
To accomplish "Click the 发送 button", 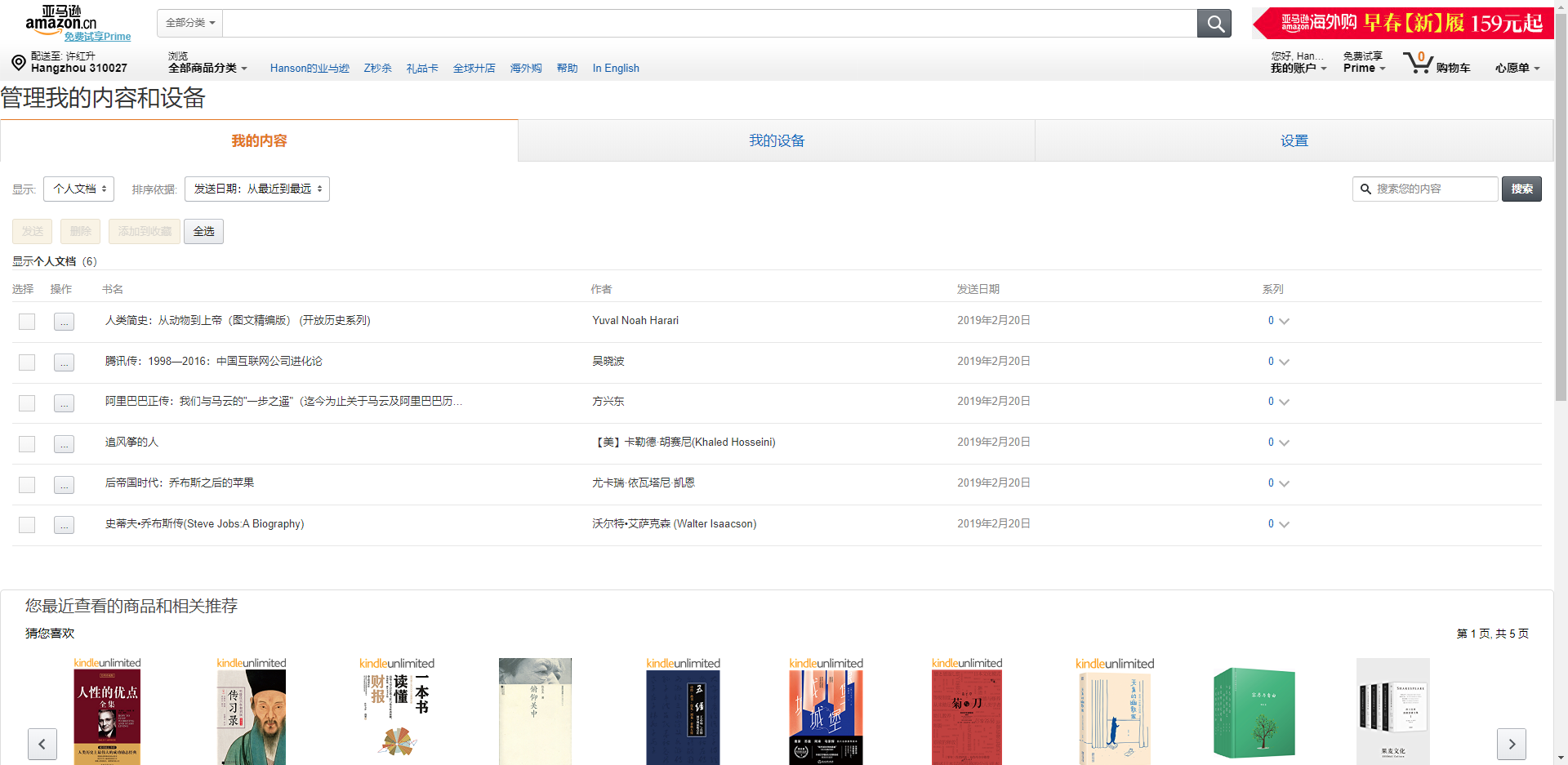I will pyautogui.click(x=33, y=231).
